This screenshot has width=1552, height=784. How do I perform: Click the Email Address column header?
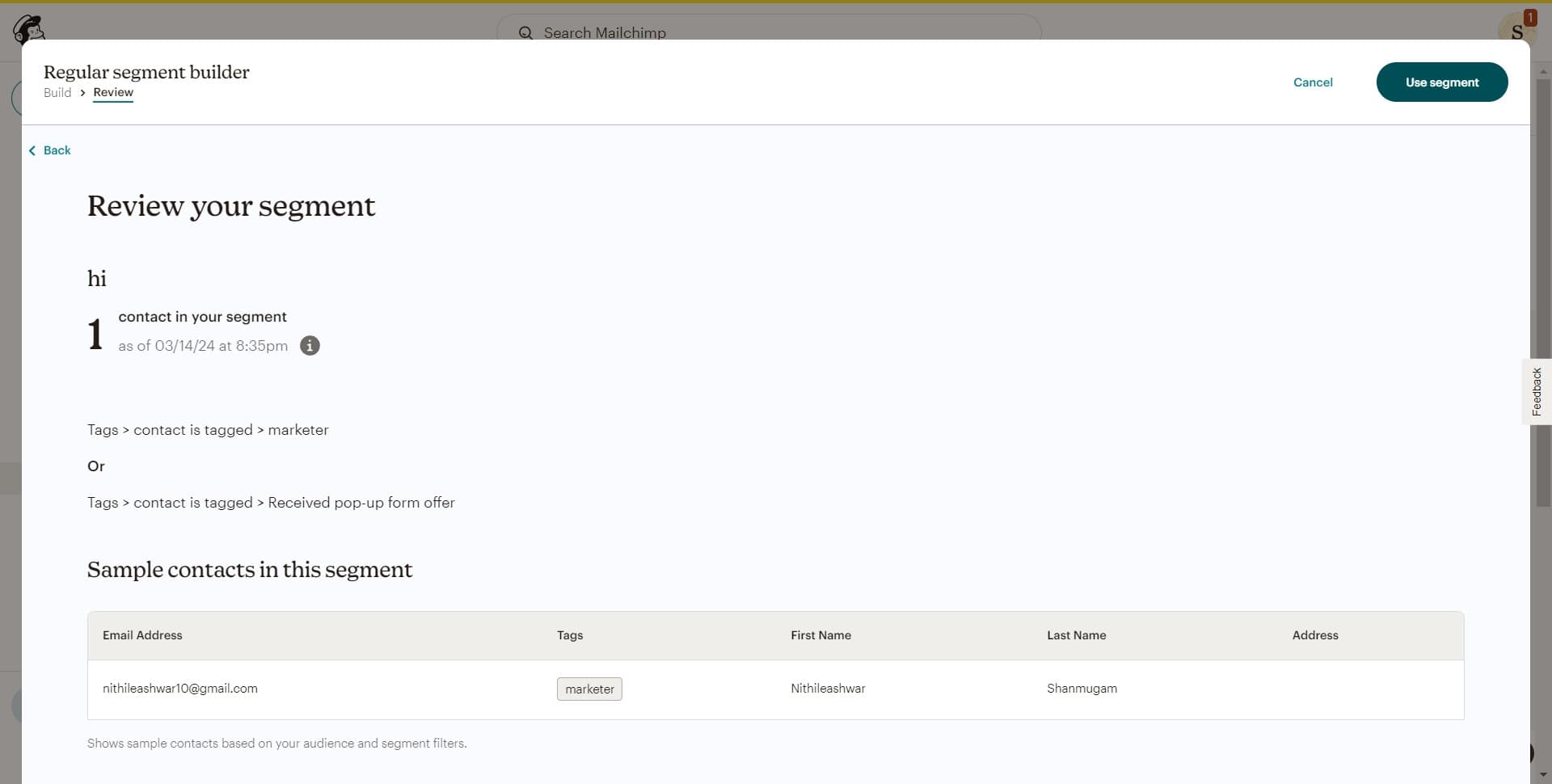[142, 635]
